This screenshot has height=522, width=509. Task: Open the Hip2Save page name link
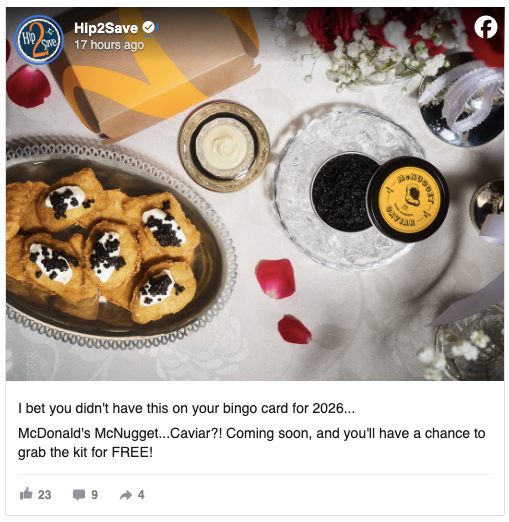[106, 28]
